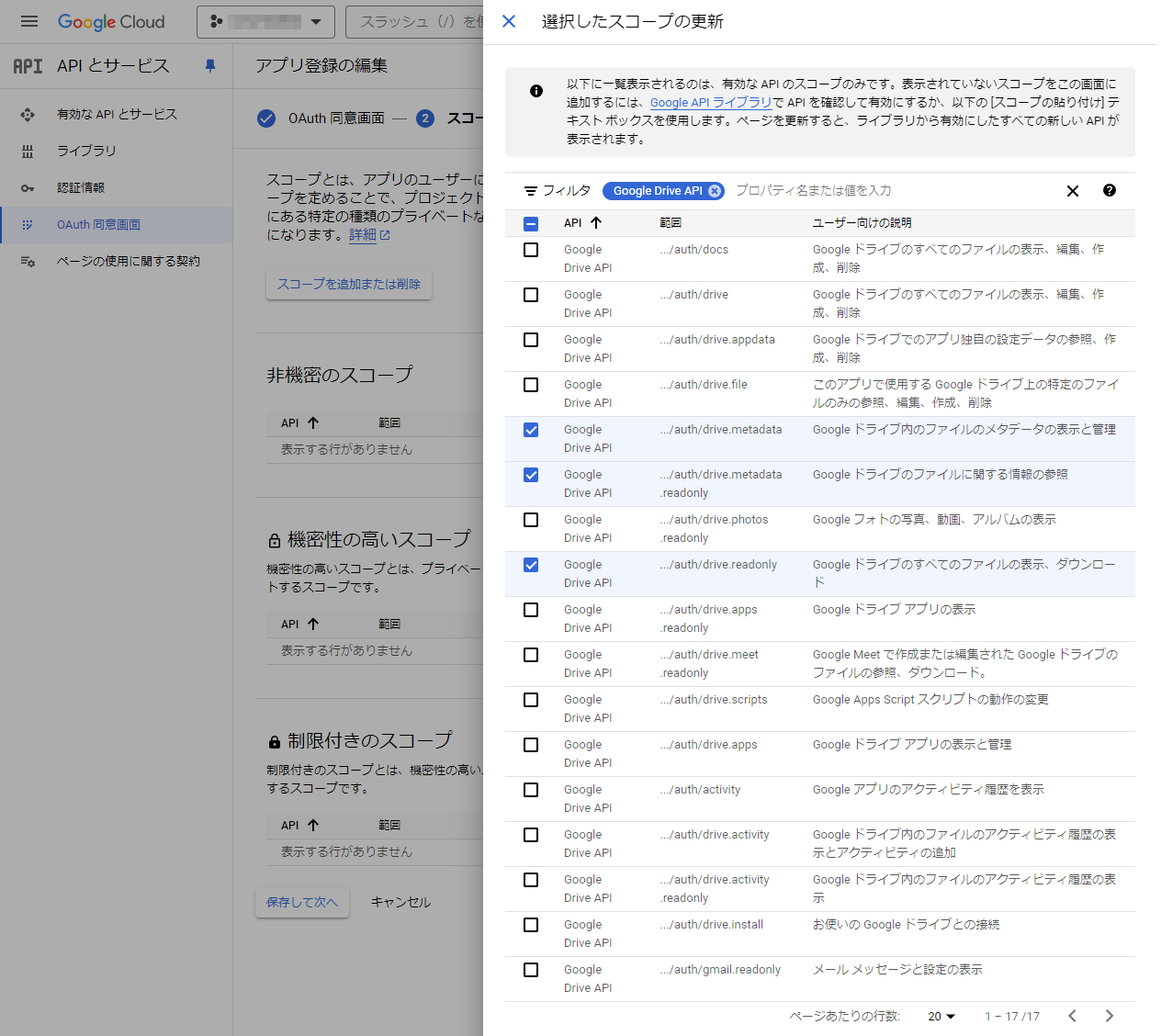This screenshot has width=1161, height=1036.
Task: Remove the Google Drive API filter chip
Action: (x=715, y=191)
